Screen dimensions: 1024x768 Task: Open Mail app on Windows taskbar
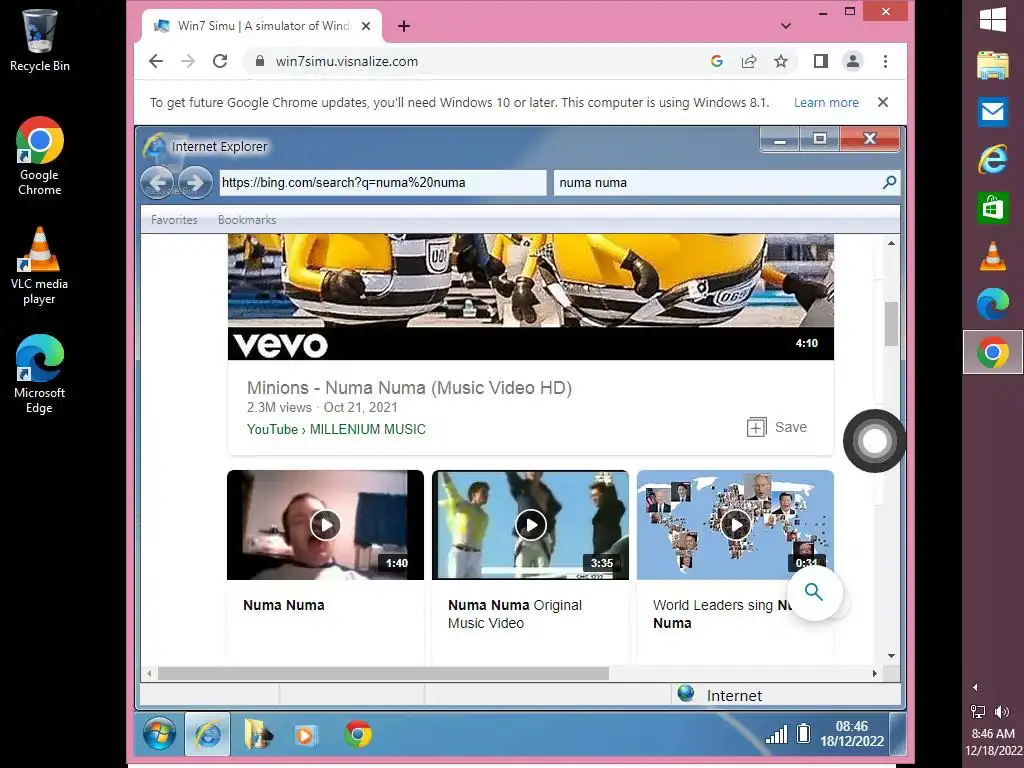[993, 112]
